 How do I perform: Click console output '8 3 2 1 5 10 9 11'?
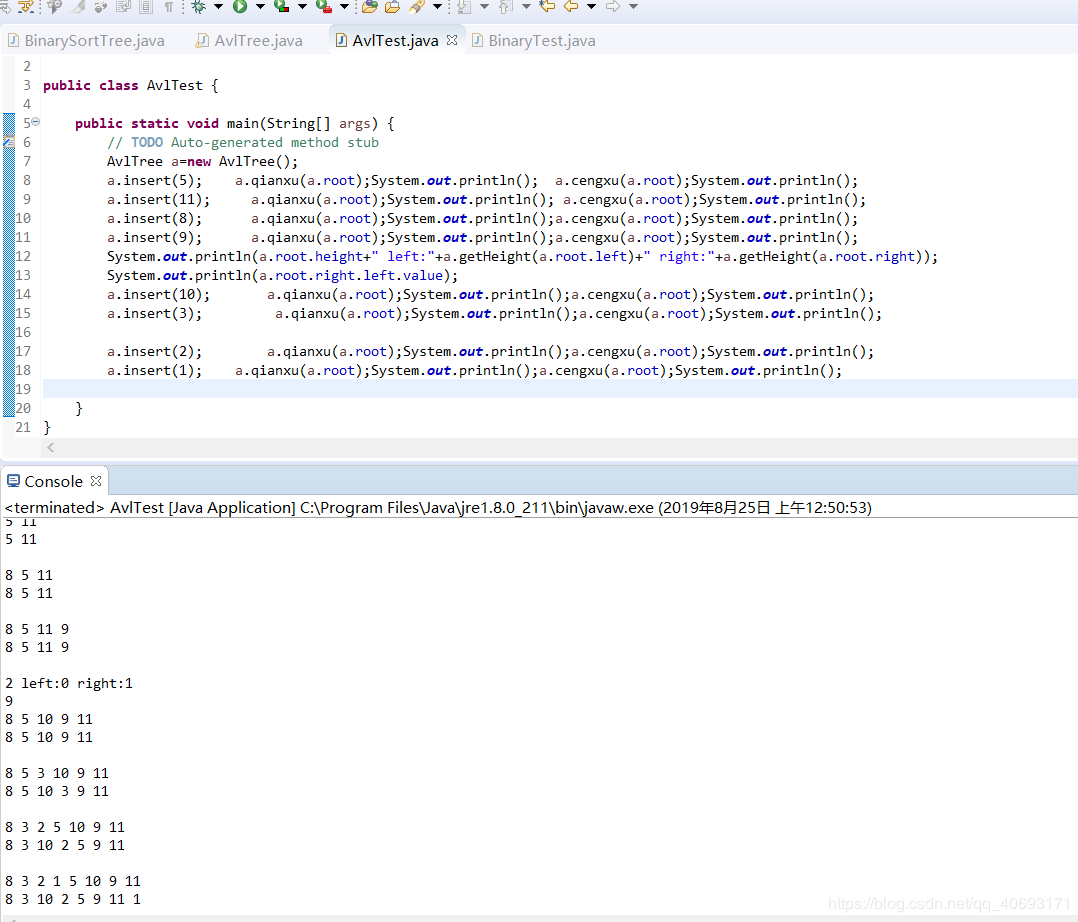pyautogui.click(x=73, y=881)
